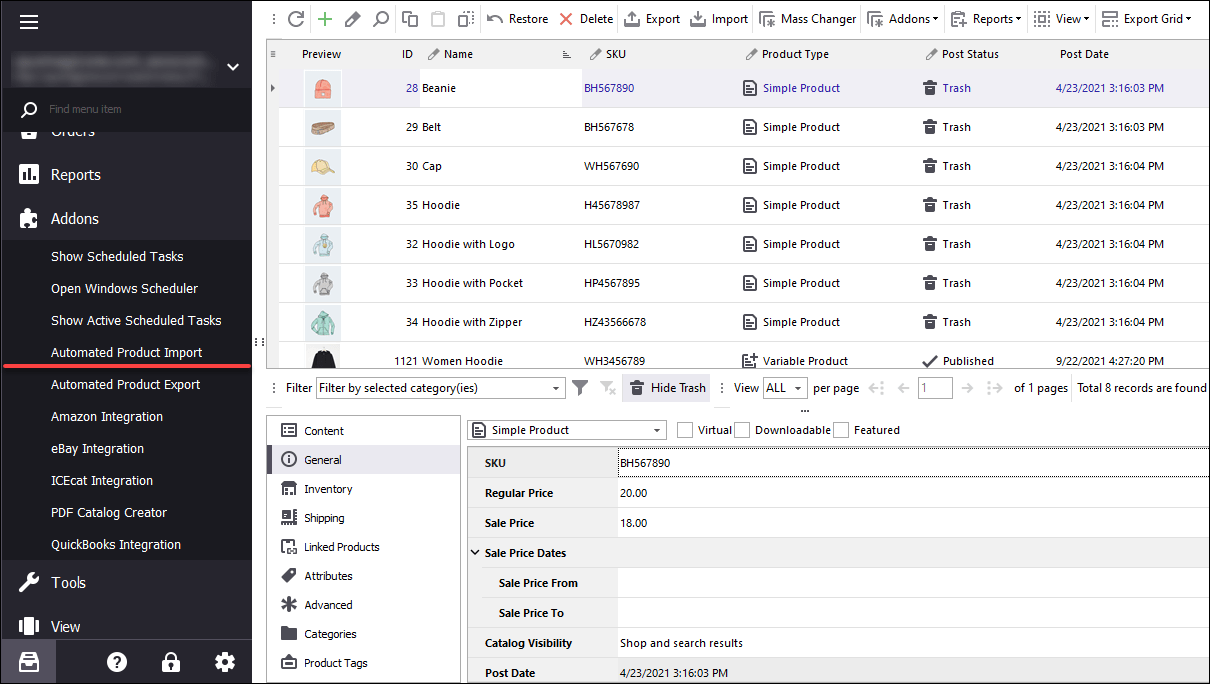Collapse the Sale Price Dates section
The height and width of the screenshot is (684, 1210).
475,552
